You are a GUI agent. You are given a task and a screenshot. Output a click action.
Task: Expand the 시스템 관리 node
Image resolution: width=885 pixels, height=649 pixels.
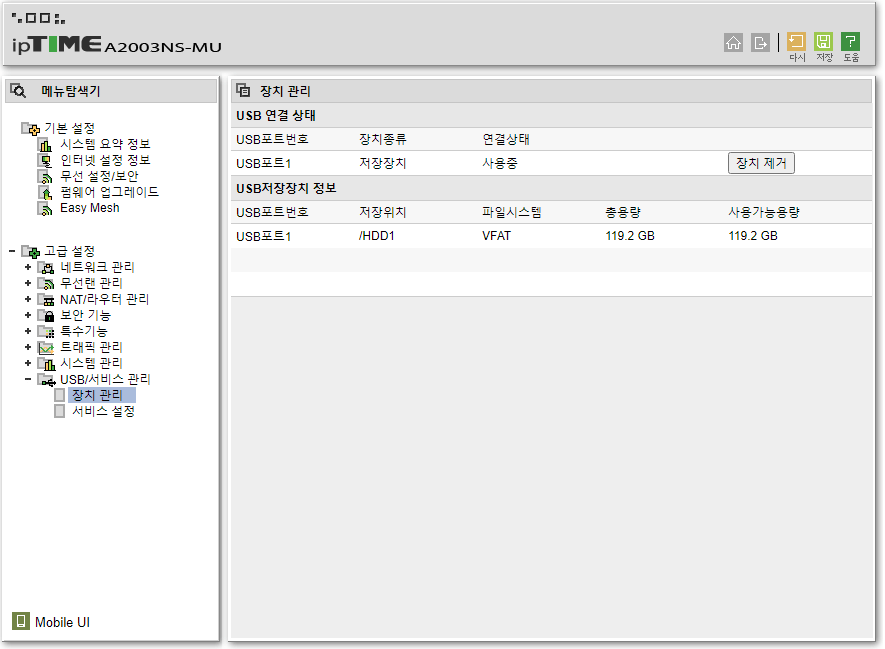pyautogui.click(x=28, y=363)
